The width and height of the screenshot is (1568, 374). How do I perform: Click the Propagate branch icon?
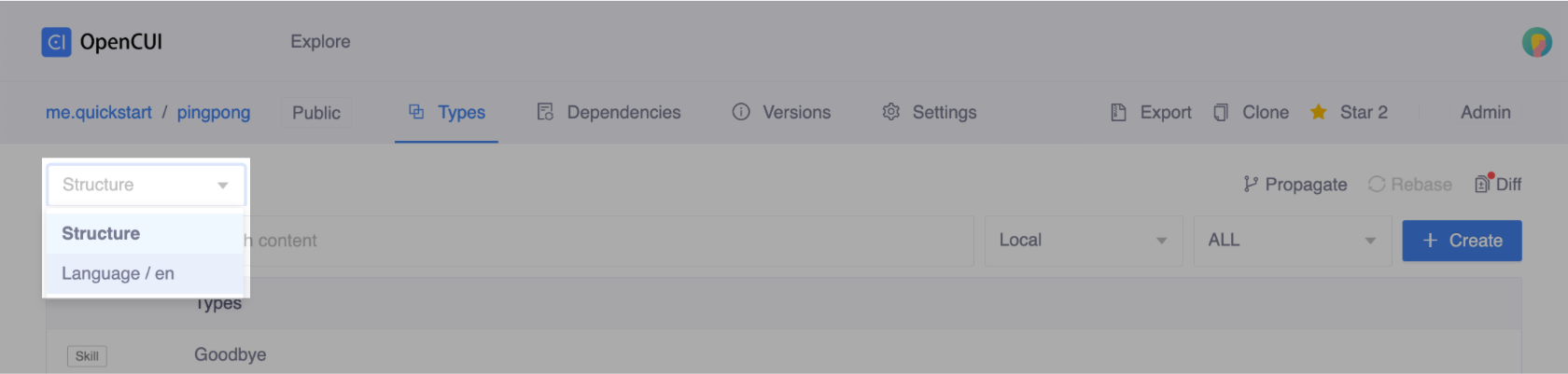click(x=1251, y=185)
